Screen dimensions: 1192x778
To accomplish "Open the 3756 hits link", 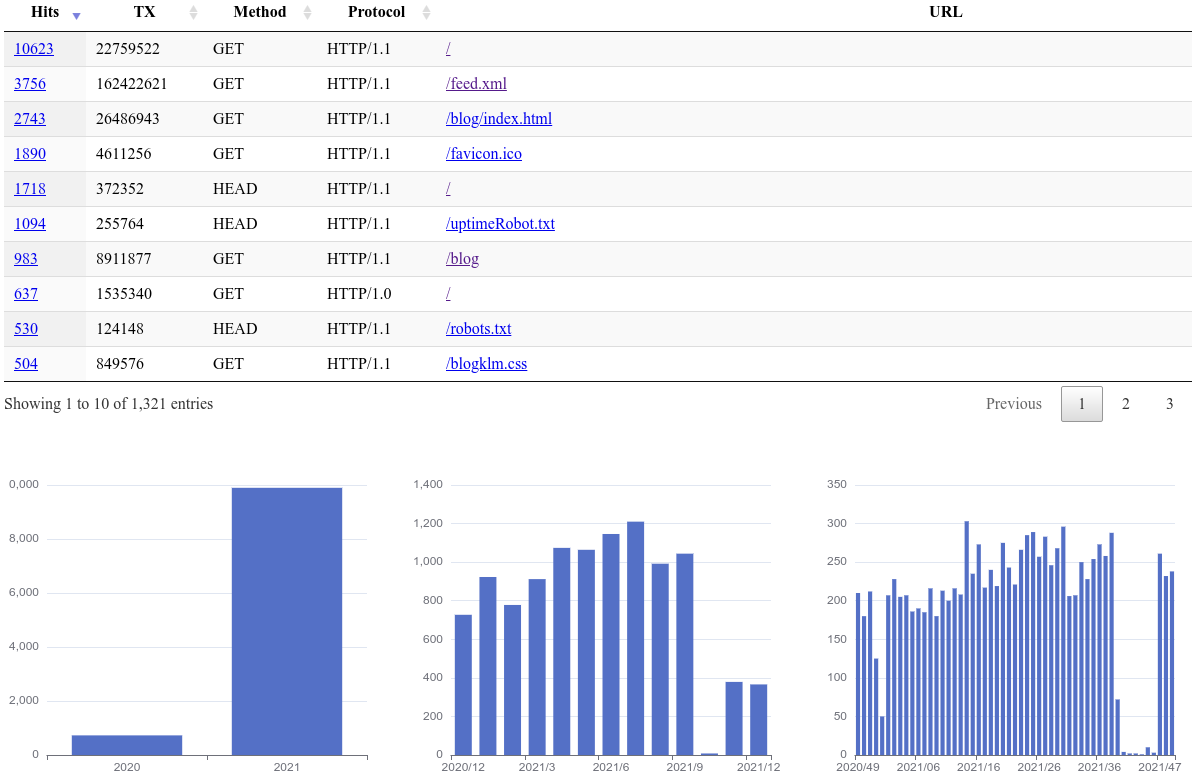I will (x=30, y=84).
